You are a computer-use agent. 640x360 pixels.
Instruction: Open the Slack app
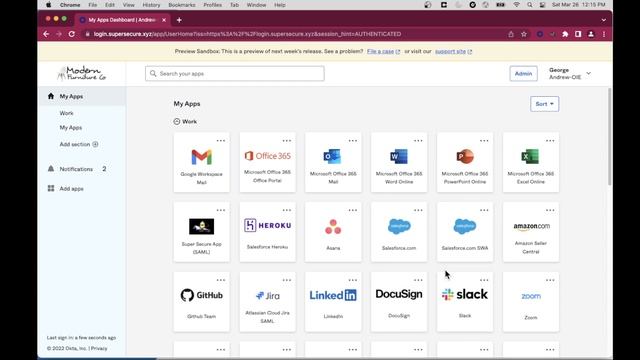(x=465, y=302)
